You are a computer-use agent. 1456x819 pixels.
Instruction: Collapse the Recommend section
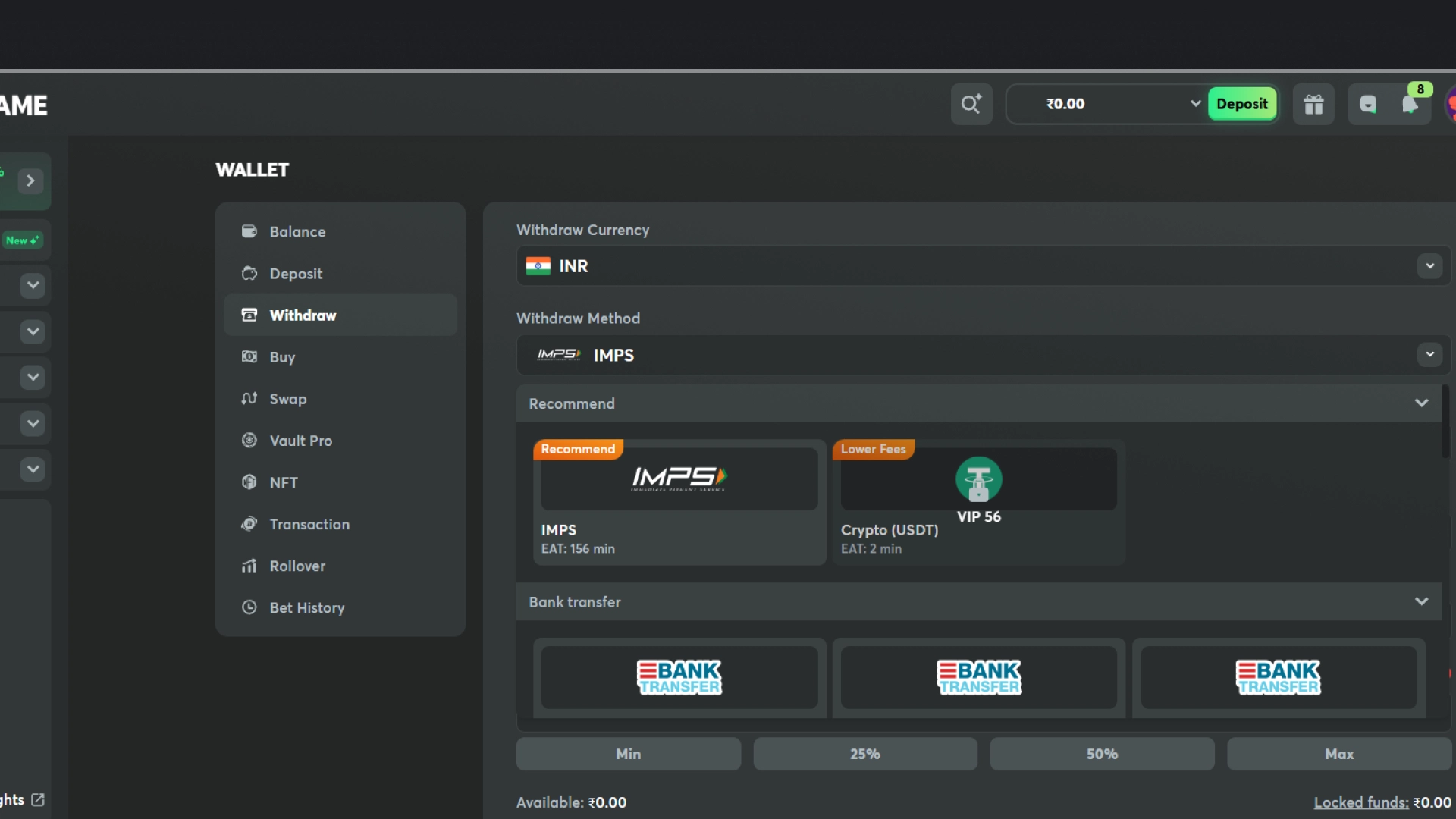tap(1421, 403)
